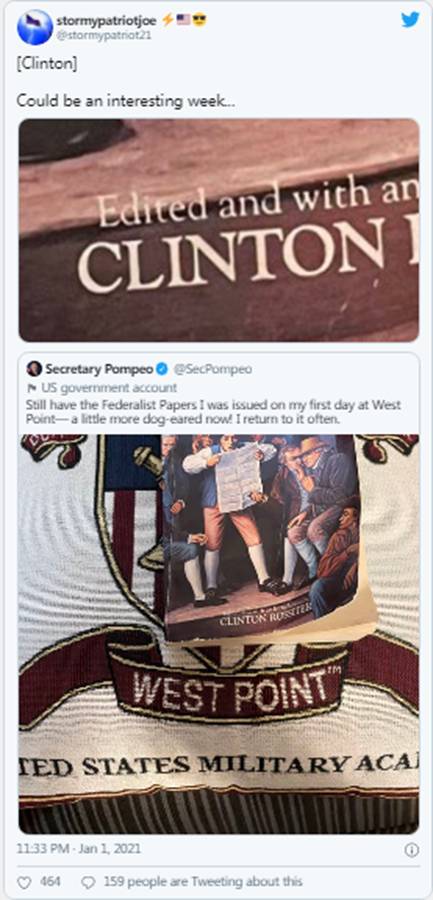Open the tweet info icon
Screen dimensions: 433x900
click(411, 849)
